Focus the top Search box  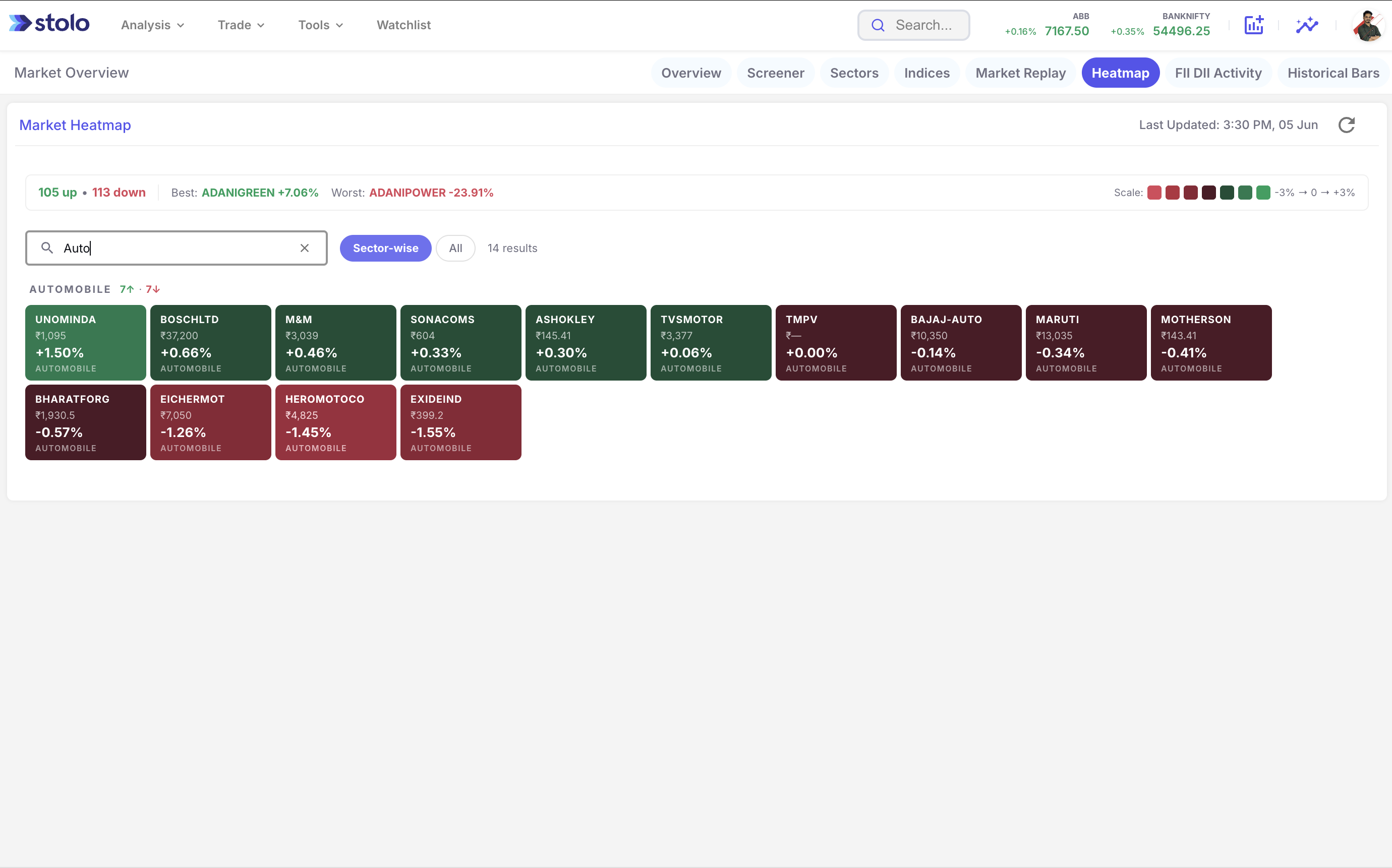click(x=913, y=25)
